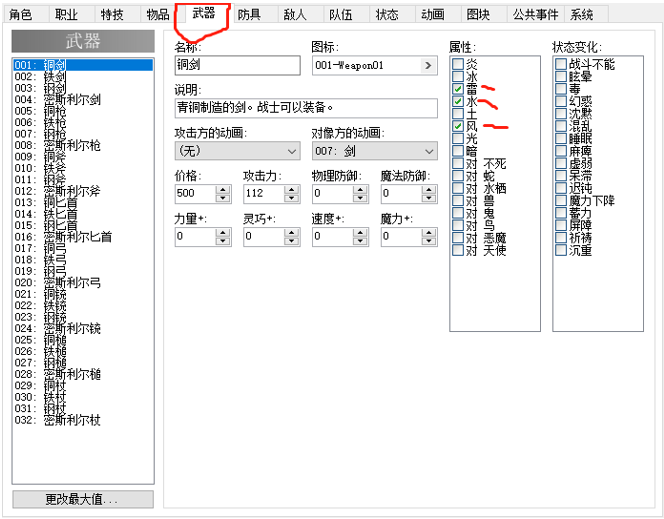Open the 状态 tab

[387, 14]
